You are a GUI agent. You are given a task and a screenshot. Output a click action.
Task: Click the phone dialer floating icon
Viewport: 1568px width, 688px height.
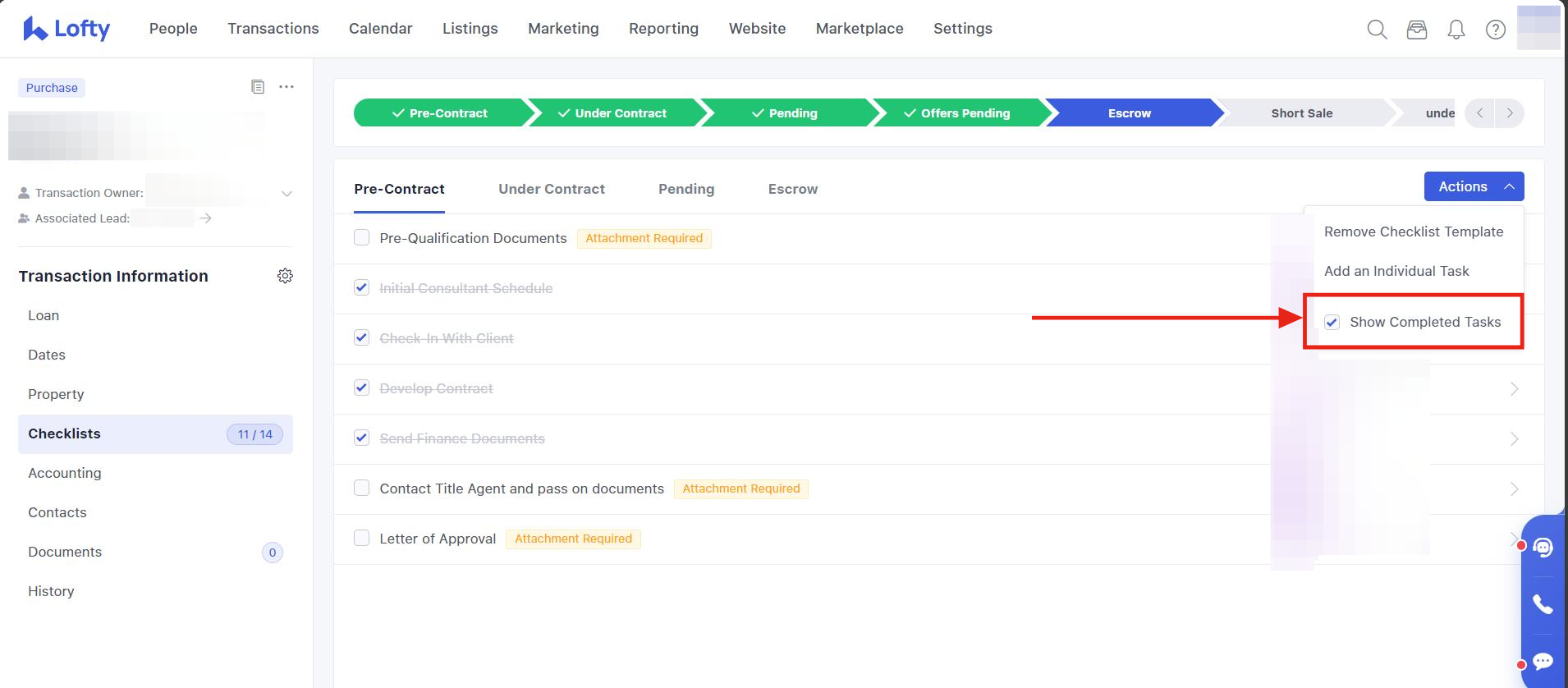click(x=1543, y=604)
